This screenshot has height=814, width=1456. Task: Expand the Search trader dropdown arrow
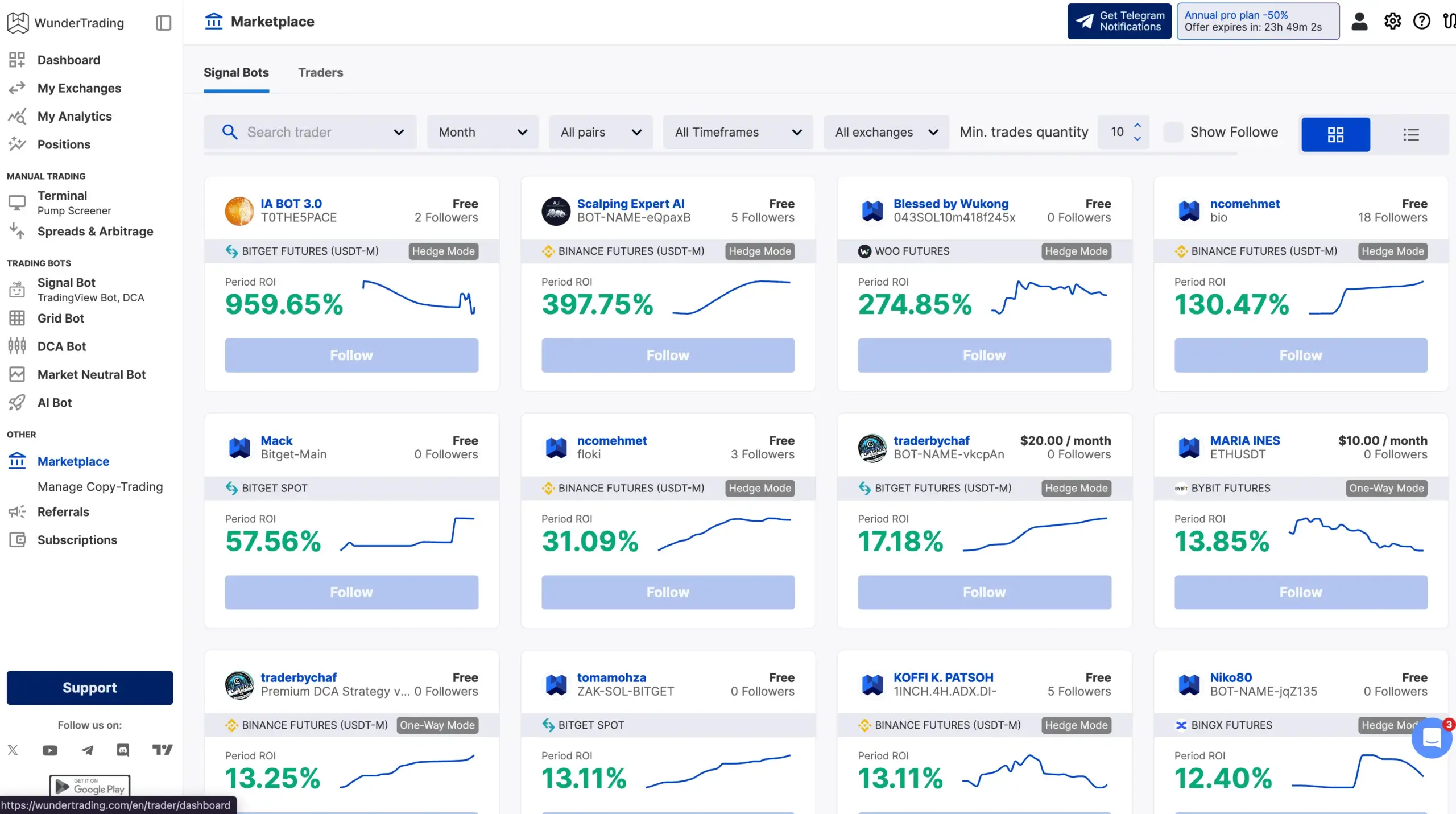coord(399,132)
